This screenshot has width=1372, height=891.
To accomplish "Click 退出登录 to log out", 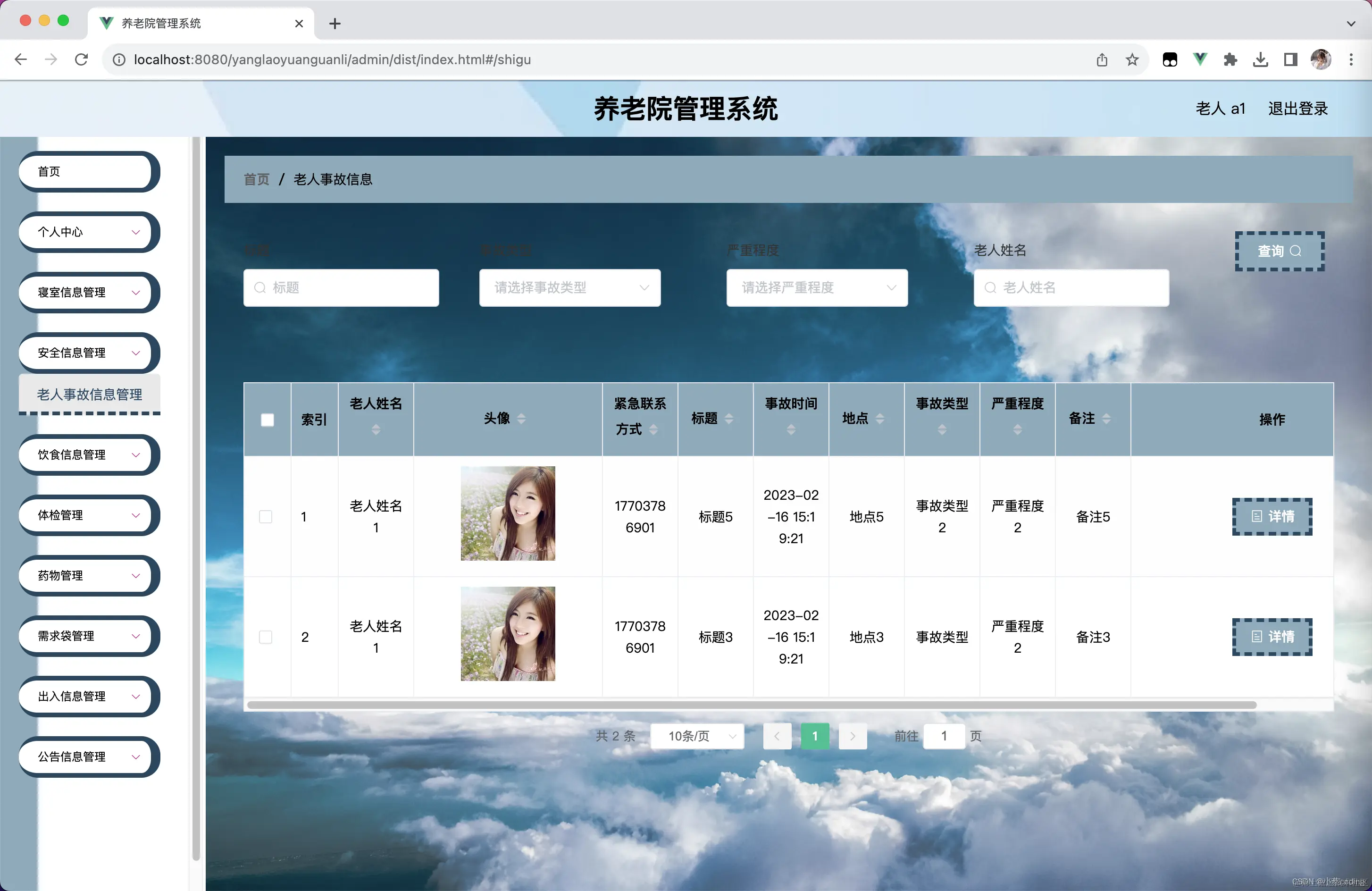I will (1297, 109).
